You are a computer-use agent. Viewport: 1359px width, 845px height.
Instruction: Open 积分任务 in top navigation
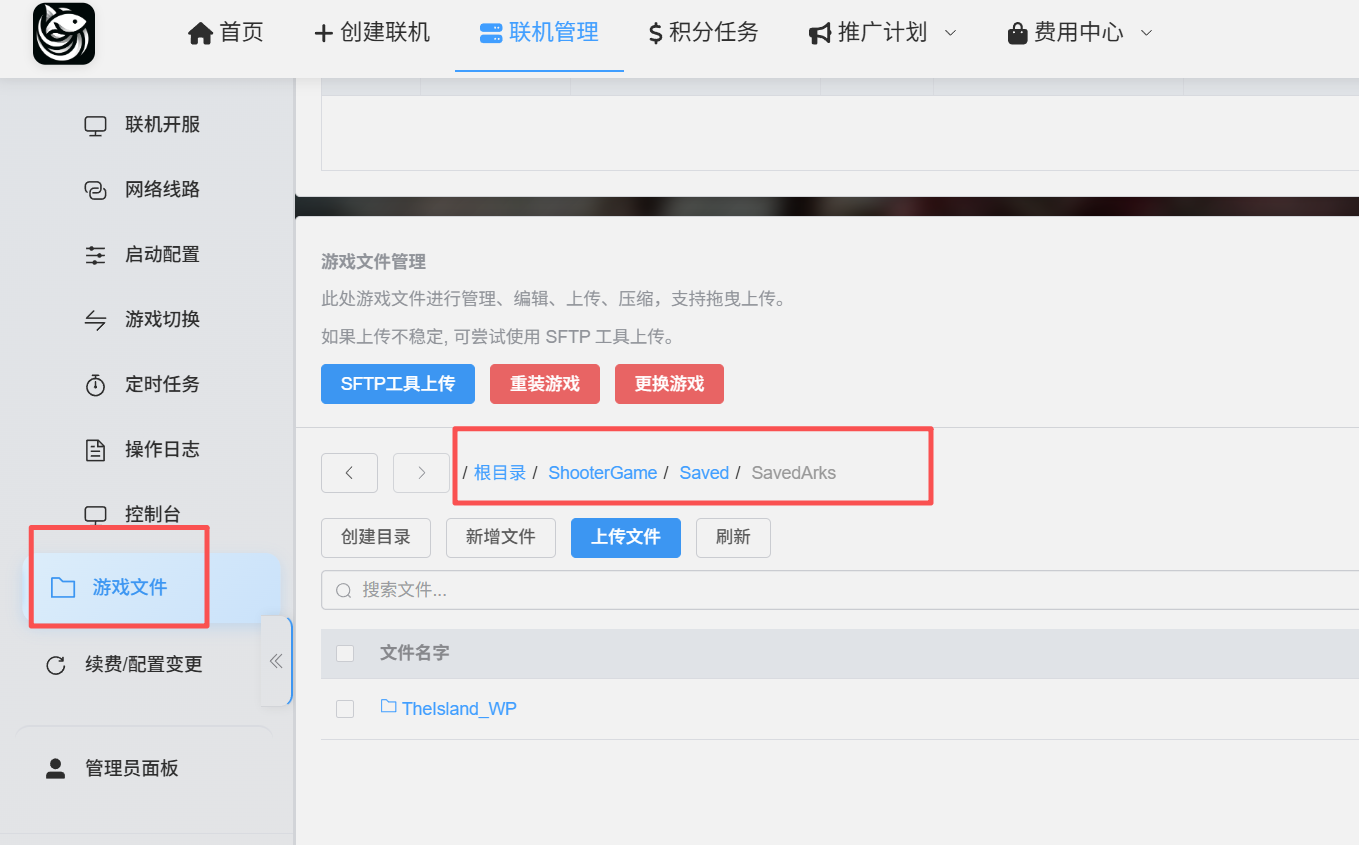click(703, 33)
